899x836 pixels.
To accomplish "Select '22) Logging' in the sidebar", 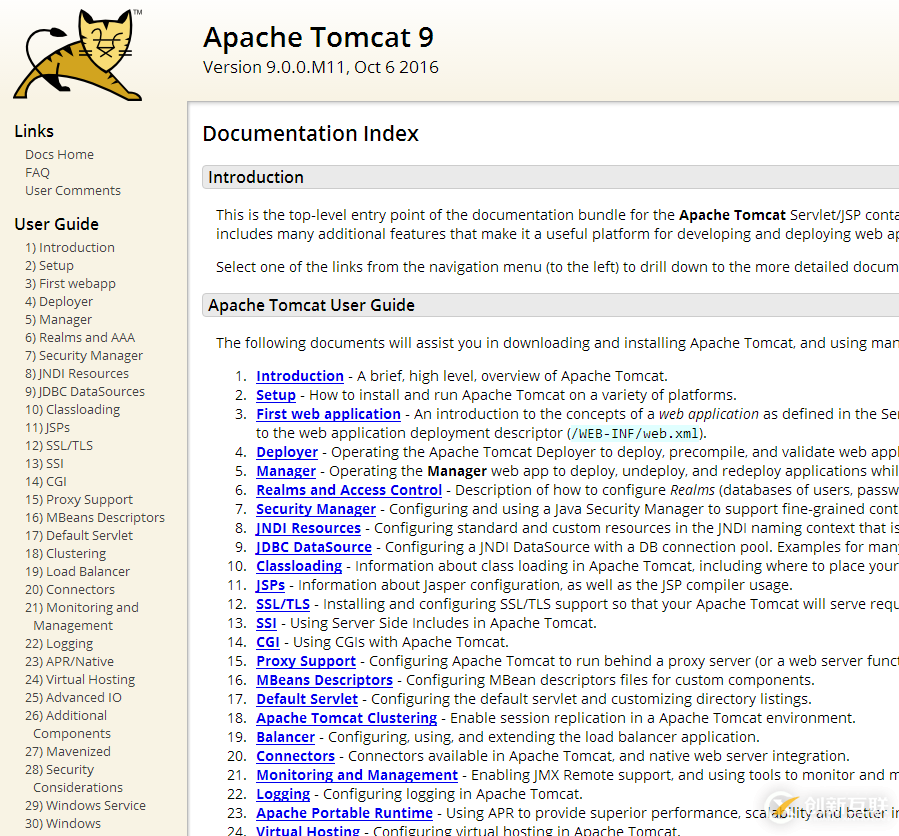I will click(58, 643).
